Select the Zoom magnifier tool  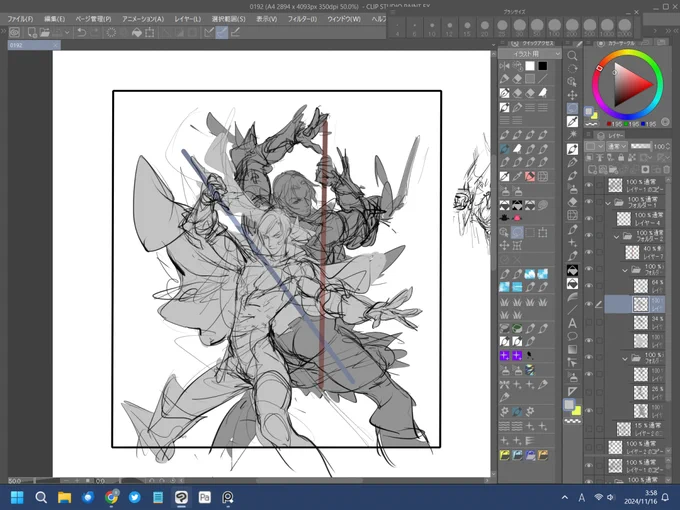(572, 56)
